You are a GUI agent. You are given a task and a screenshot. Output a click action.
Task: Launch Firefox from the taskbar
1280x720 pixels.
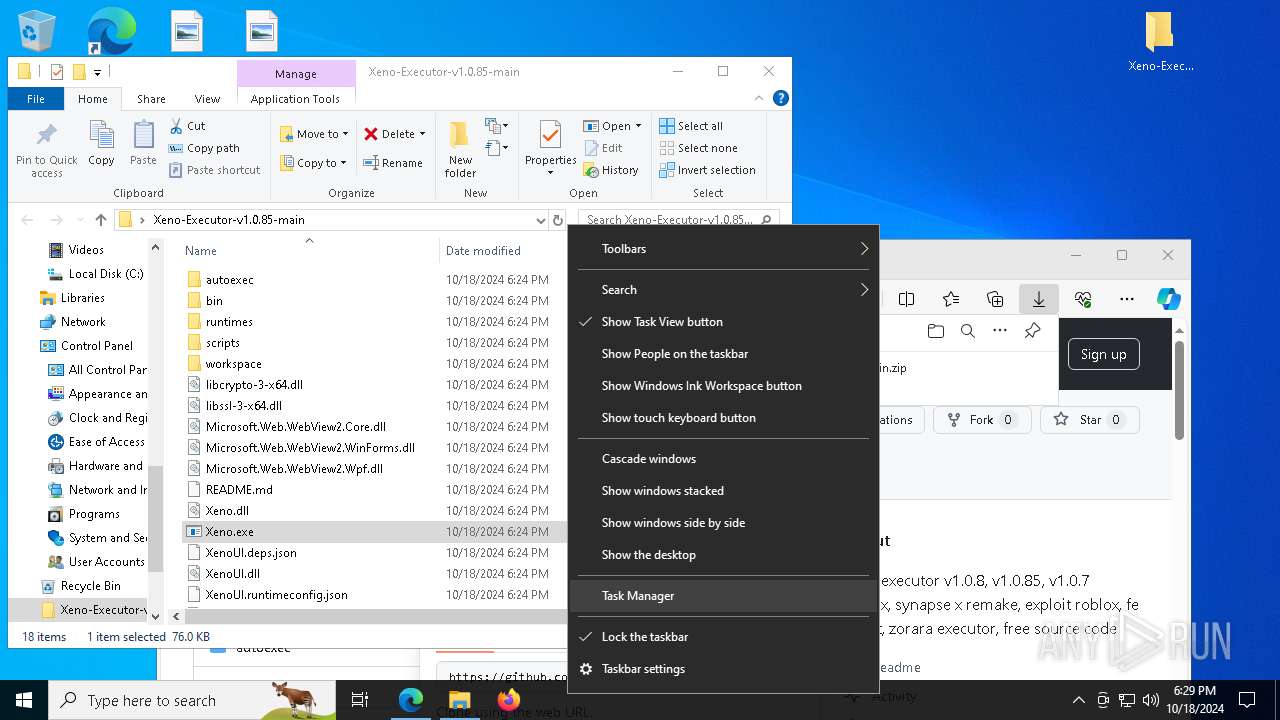pos(509,700)
